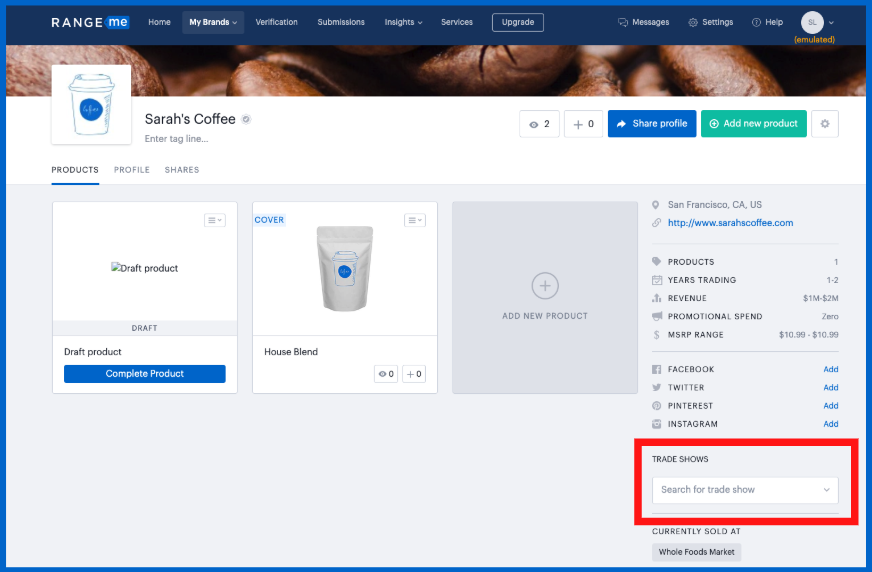
Task: Click the Pinterest icon
Action: pyautogui.click(x=657, y=406)
